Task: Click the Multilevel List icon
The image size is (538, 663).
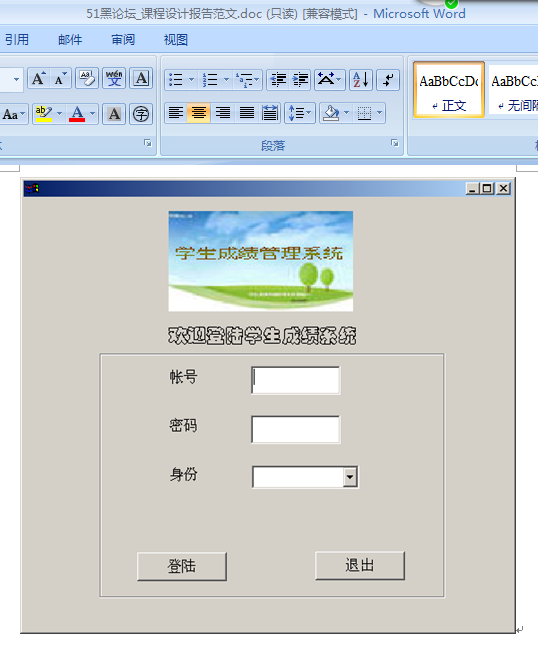Action: click(244, 80)
